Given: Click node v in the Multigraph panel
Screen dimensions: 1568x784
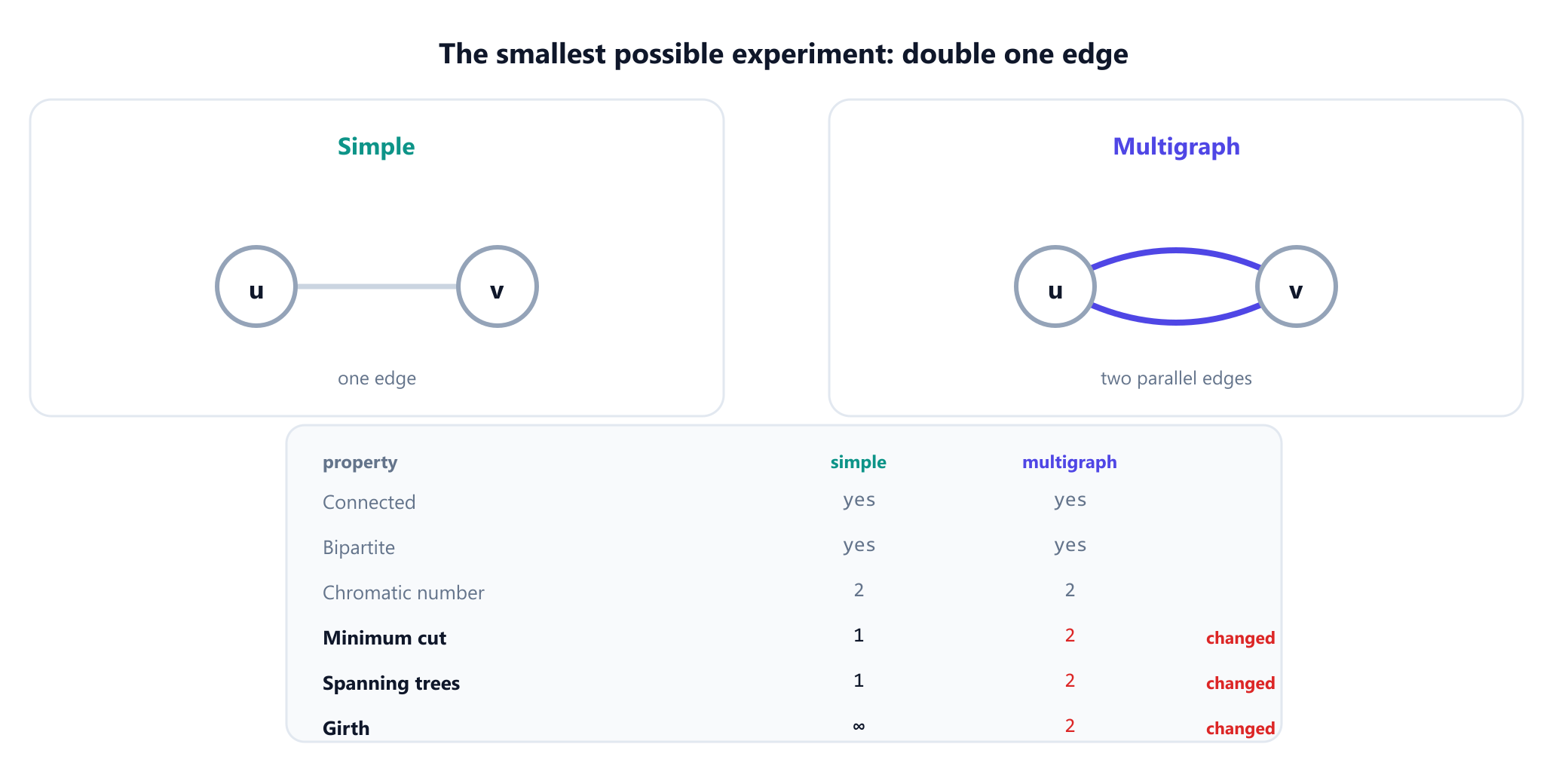Looking at the screenshot, I should 1297,286.
